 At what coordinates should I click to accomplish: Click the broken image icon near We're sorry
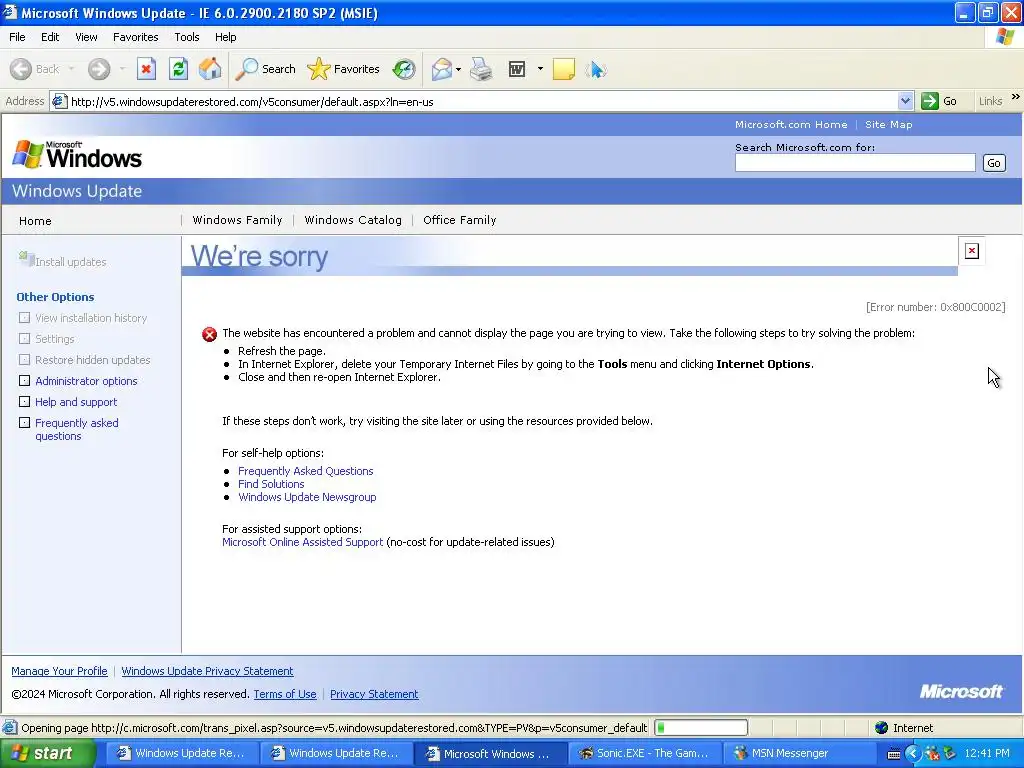coord(972,251)
